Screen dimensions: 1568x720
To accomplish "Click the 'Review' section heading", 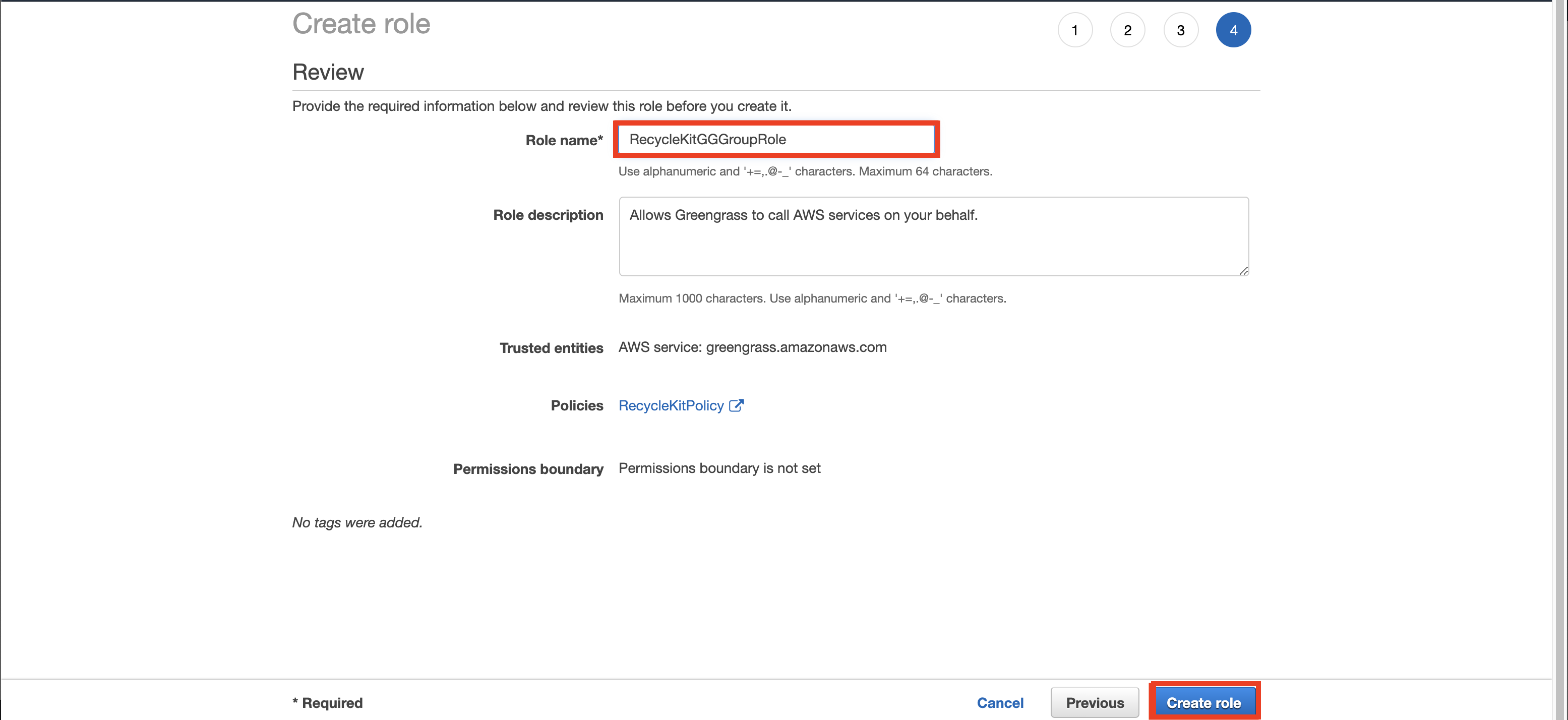I will pyautogui.click(x=328, y=73).
